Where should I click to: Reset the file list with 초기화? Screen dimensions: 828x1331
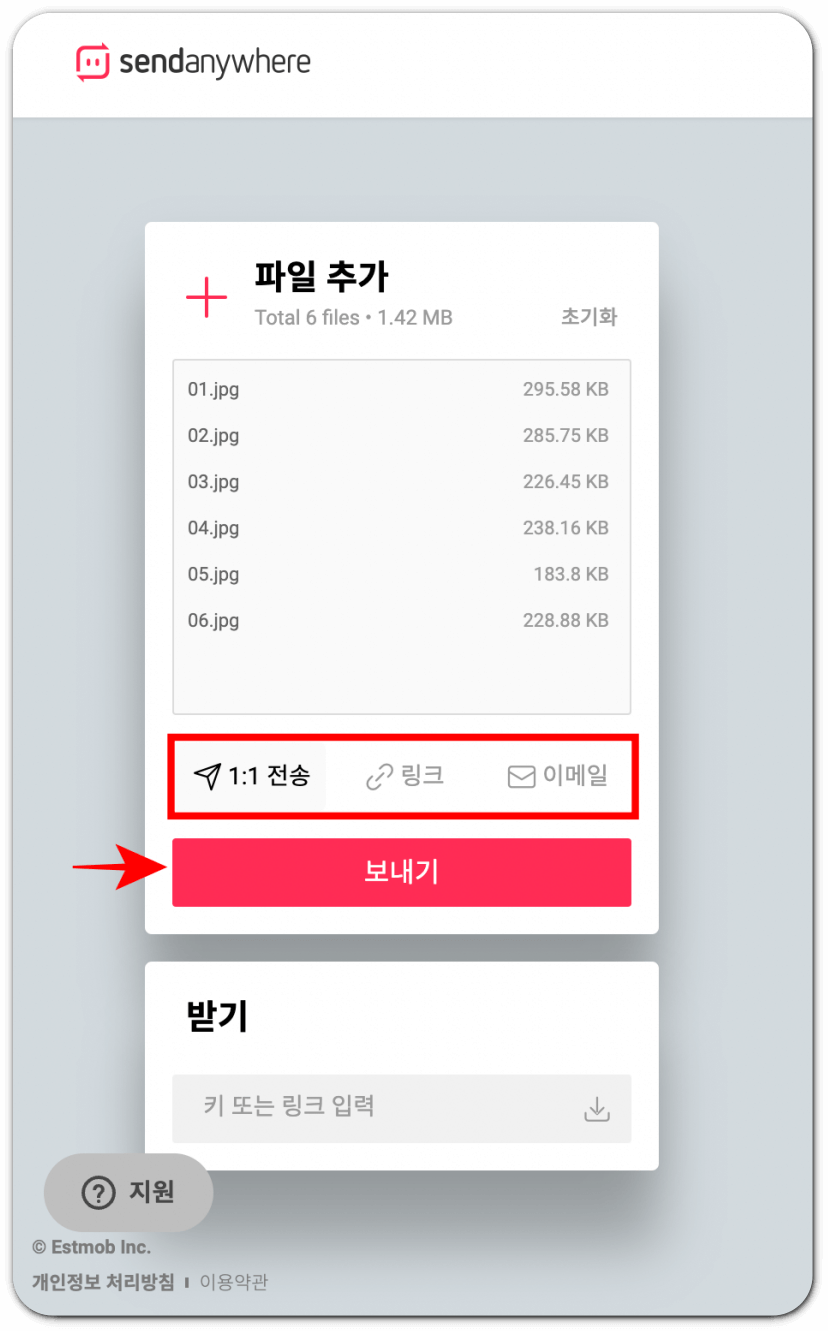[589, 317]
